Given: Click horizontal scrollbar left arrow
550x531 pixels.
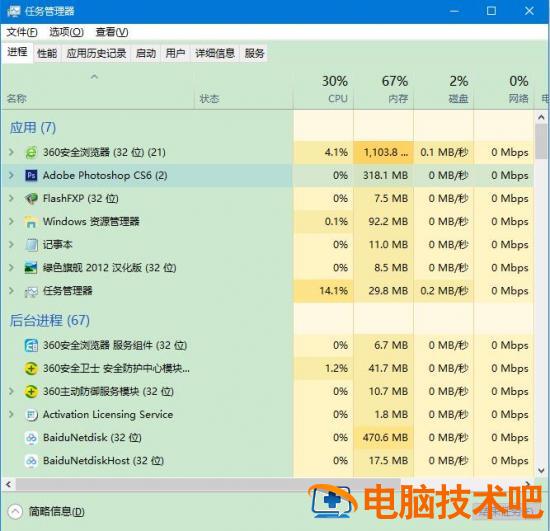Looking at the screenshot, I should click(8, 485).
